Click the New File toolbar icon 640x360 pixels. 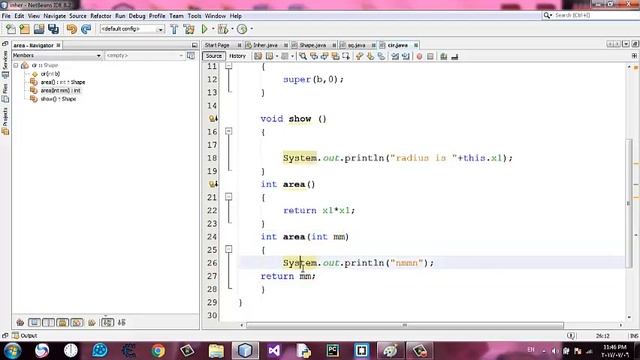11,29
